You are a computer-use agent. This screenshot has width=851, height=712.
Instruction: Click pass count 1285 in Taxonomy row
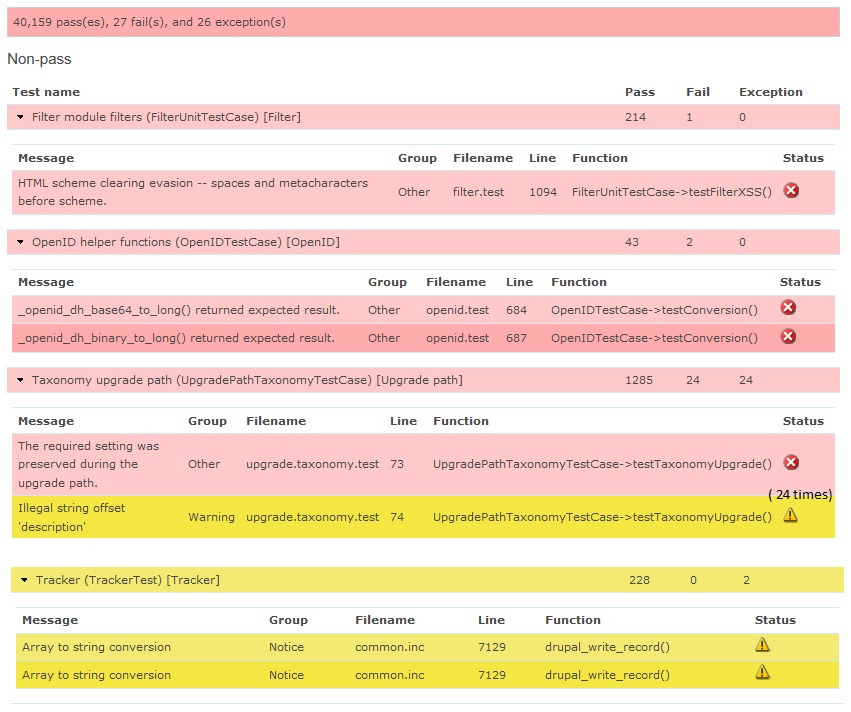pyautogui.click(x=639, y=380)
